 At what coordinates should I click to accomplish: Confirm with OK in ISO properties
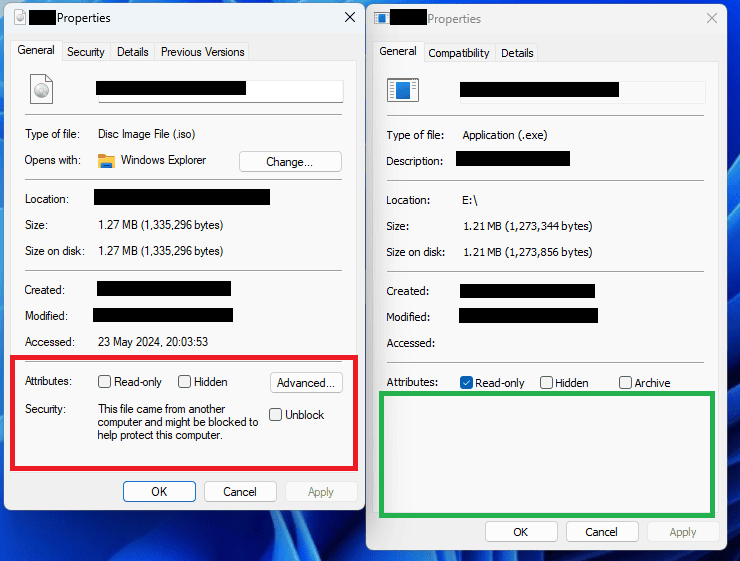[160, 492]
